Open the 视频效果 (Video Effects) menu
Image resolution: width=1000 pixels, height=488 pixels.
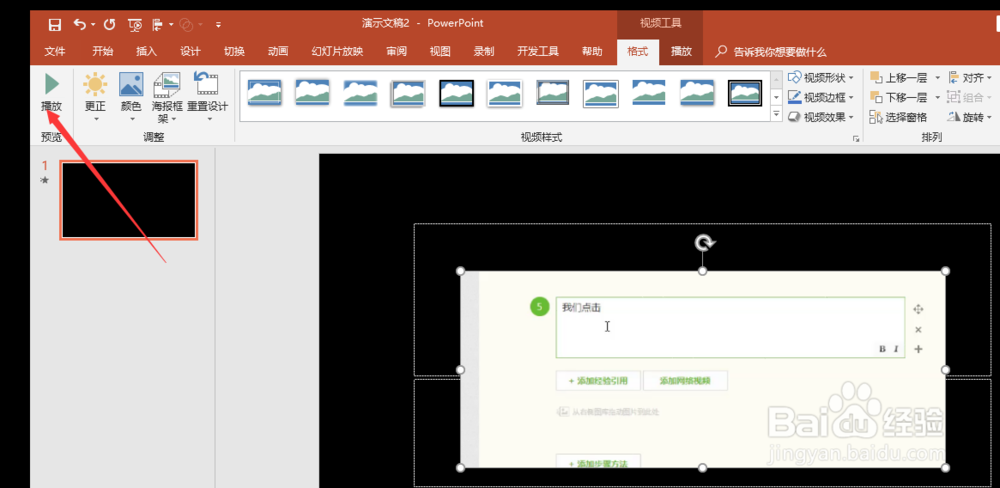click(x=821, y=117)
